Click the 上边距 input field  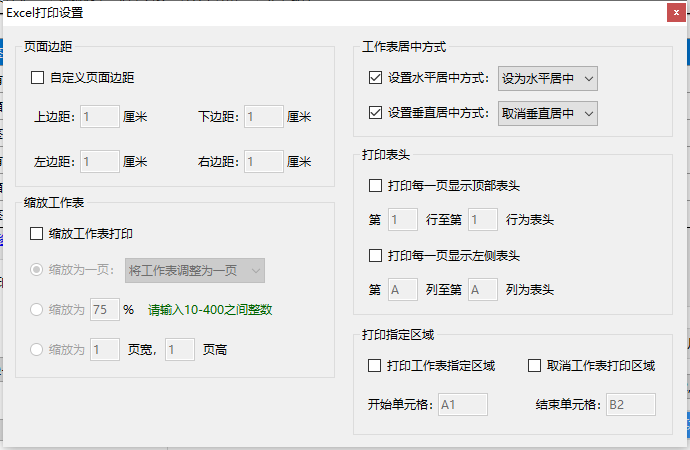(x=100, y=117)
